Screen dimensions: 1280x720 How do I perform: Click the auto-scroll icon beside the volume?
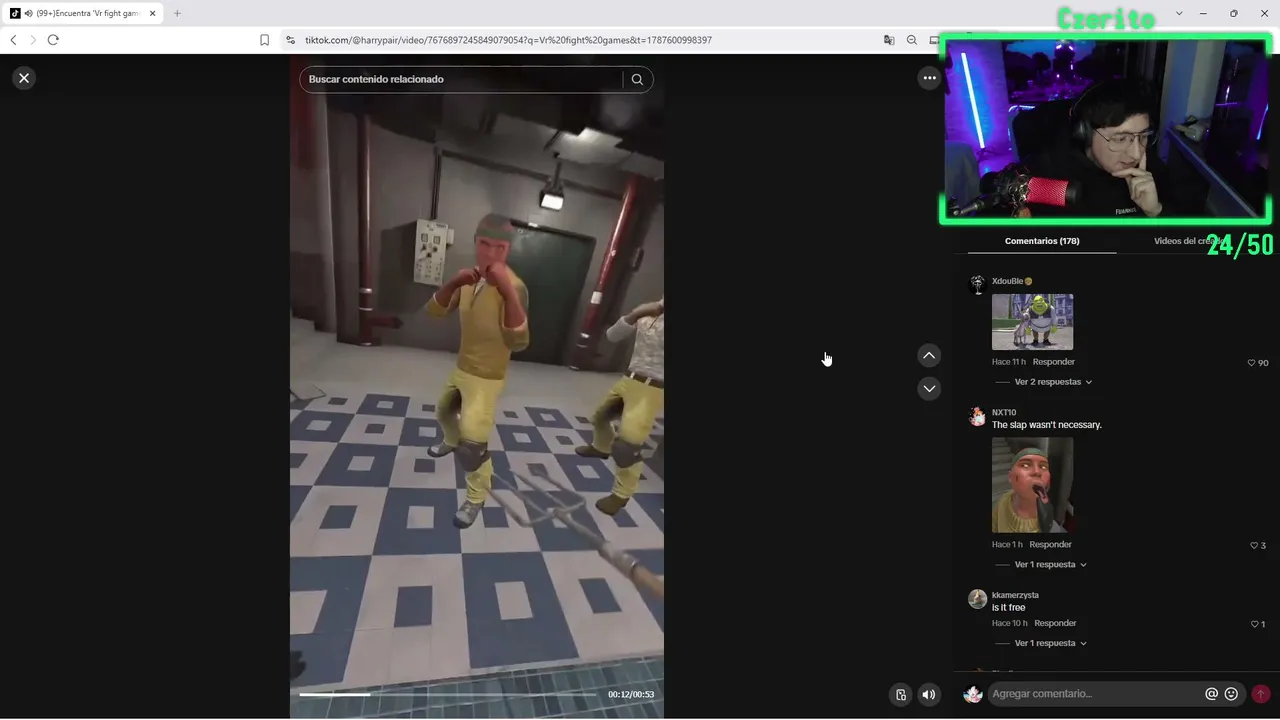(x=901, y=694)
